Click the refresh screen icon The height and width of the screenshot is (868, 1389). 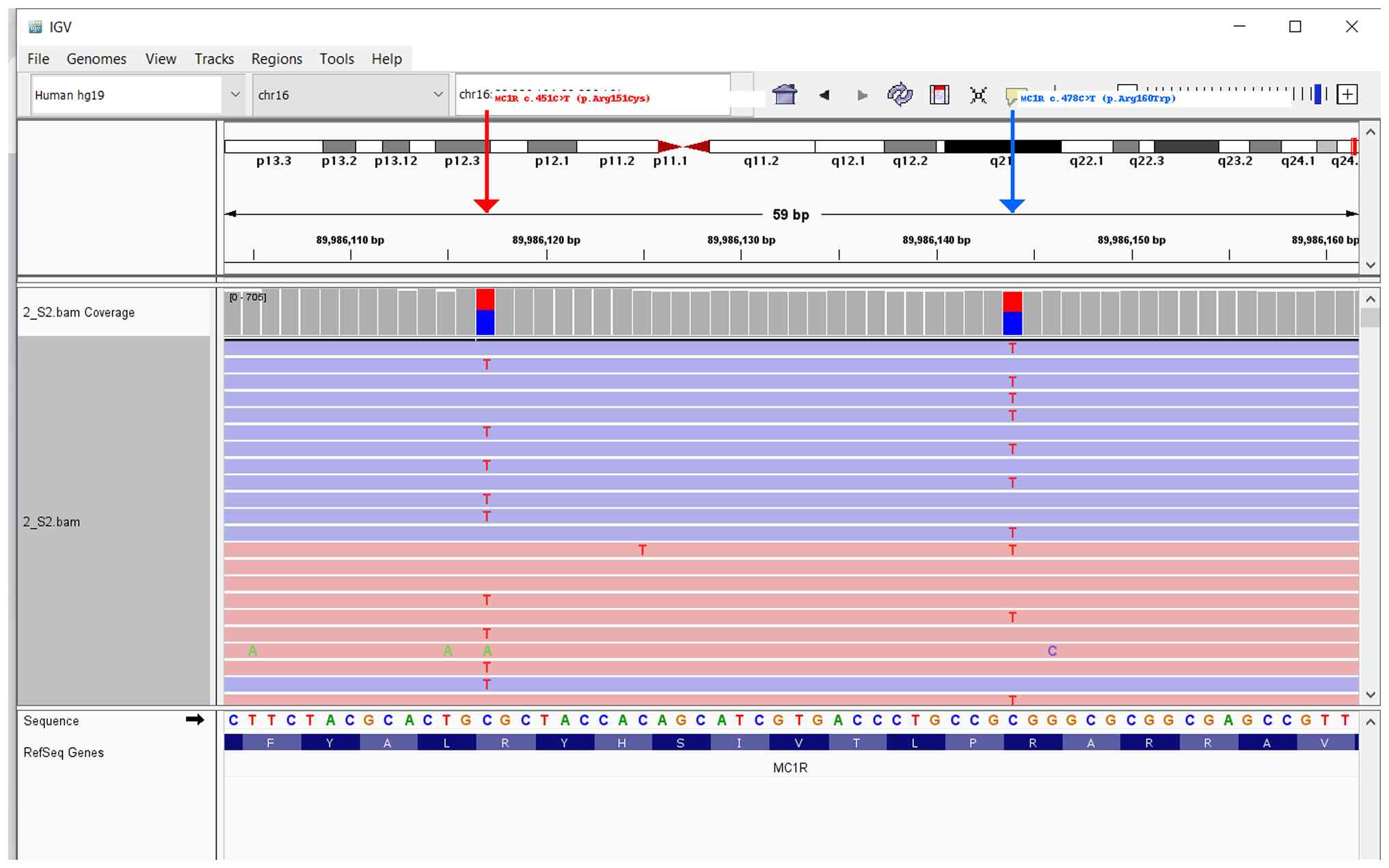[900, 94]
